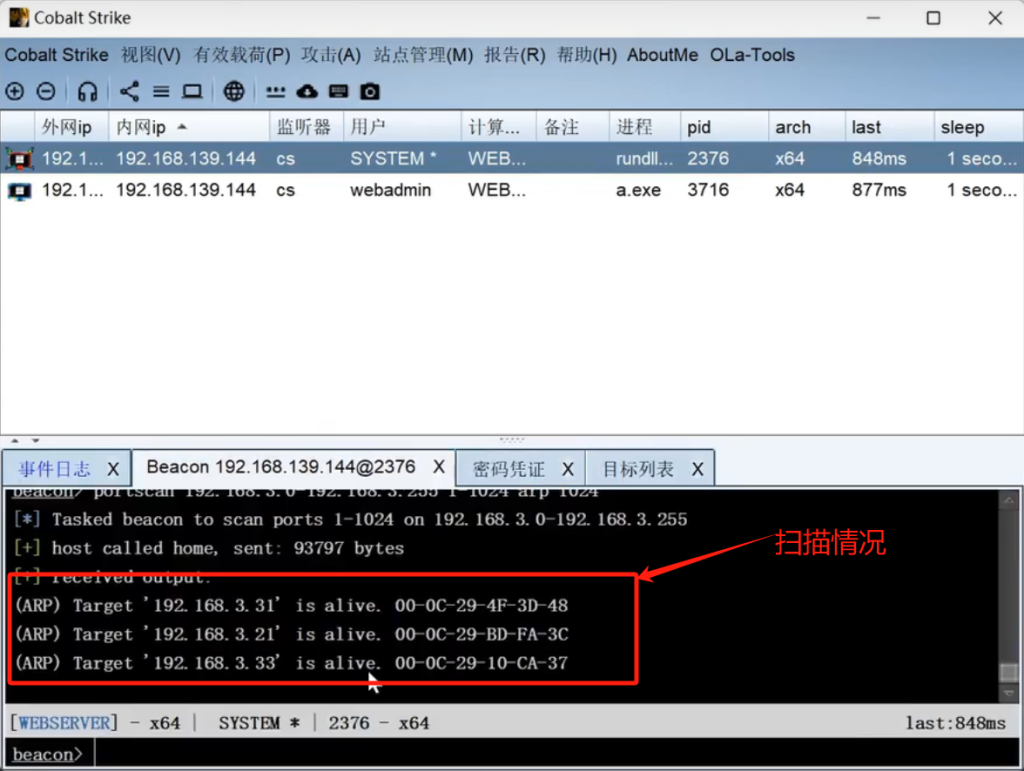Screen dimensions: 1024x771
Task: Click the 'host called home' output line
Action: pos(209,548)
